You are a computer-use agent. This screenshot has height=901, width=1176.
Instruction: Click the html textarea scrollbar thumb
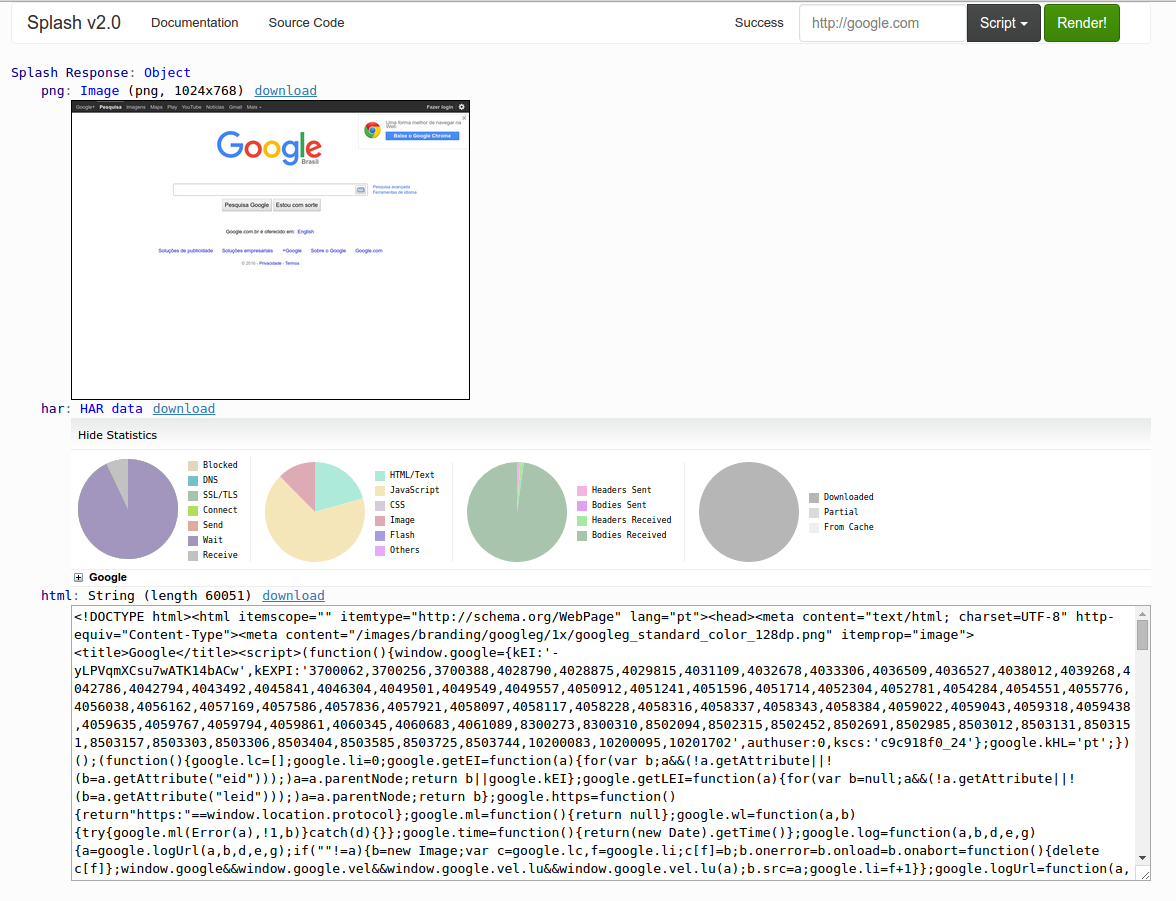coord(1142,635)
